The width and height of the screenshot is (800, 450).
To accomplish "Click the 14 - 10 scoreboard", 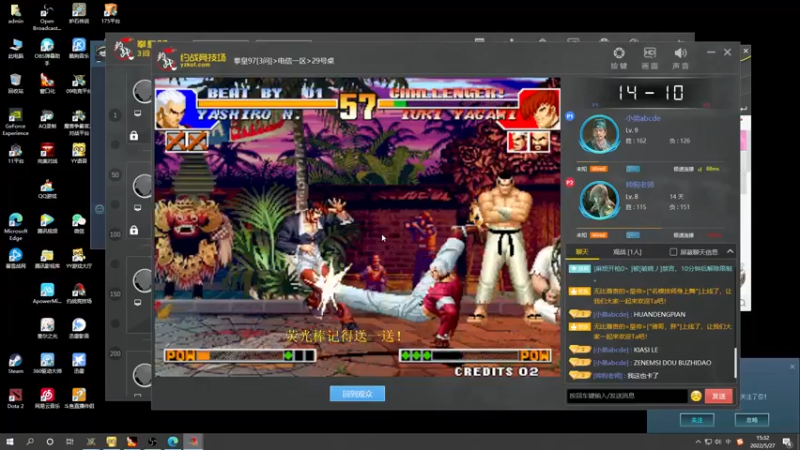I will 651,92.
